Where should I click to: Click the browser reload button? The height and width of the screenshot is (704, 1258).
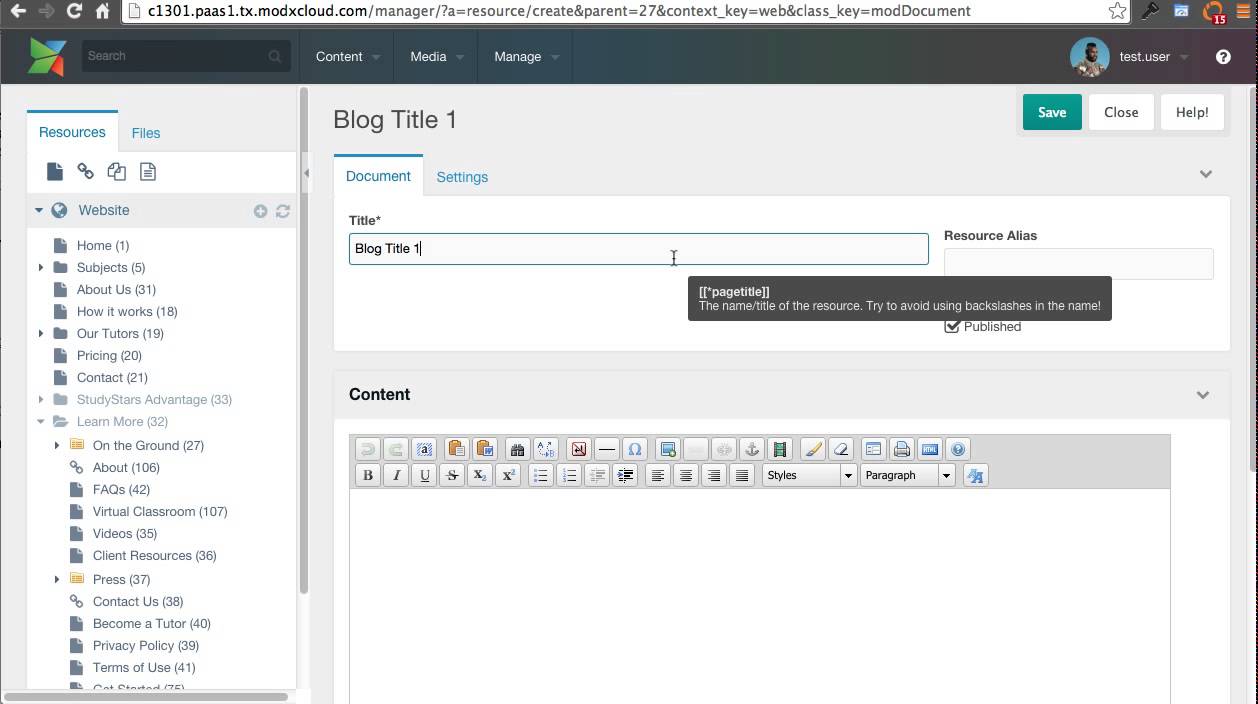pyautogui.click(x=74, y=11)
